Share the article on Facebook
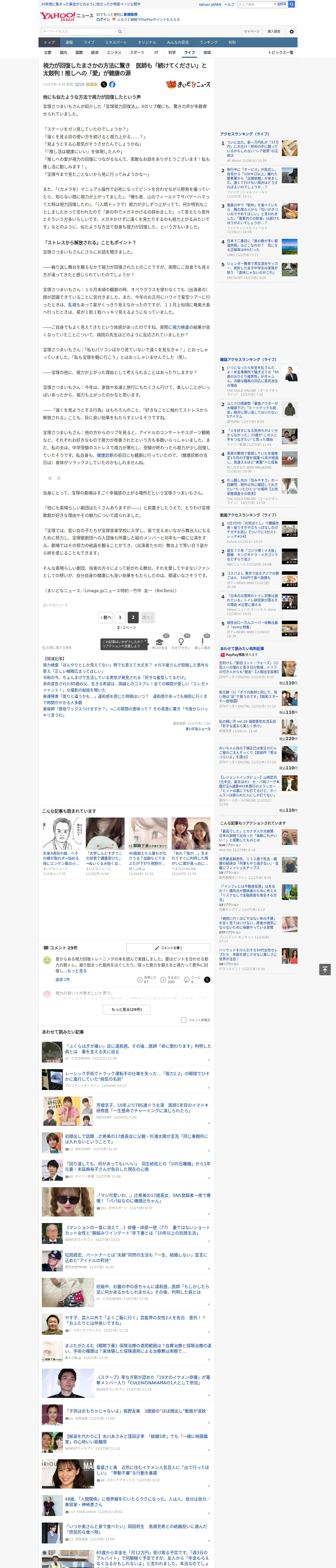Screen dimensions: 336x1568 112,85
